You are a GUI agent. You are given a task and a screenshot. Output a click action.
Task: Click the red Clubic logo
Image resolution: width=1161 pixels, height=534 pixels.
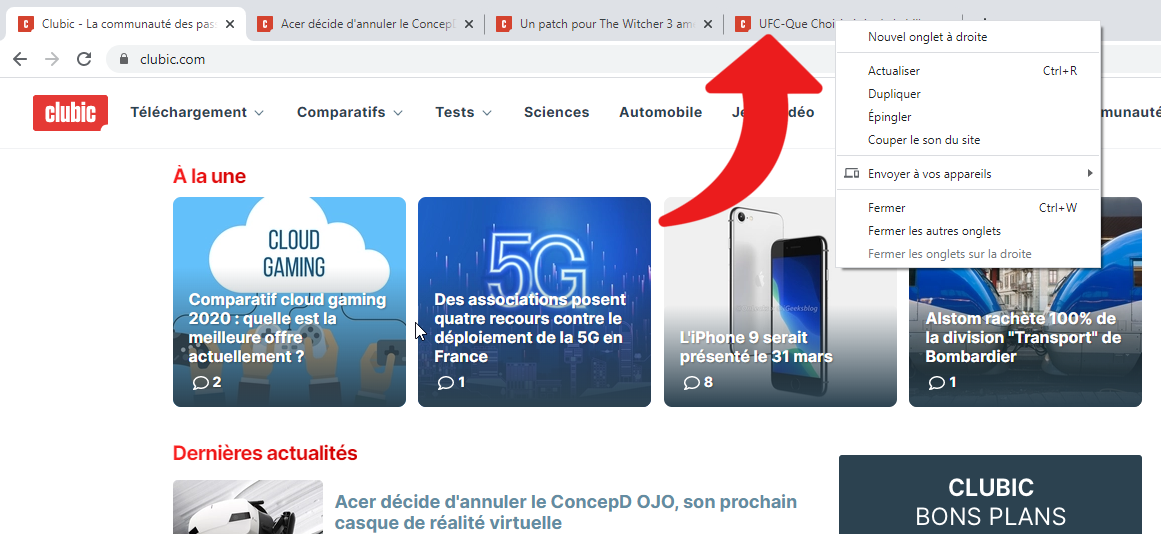coord(70,113)
